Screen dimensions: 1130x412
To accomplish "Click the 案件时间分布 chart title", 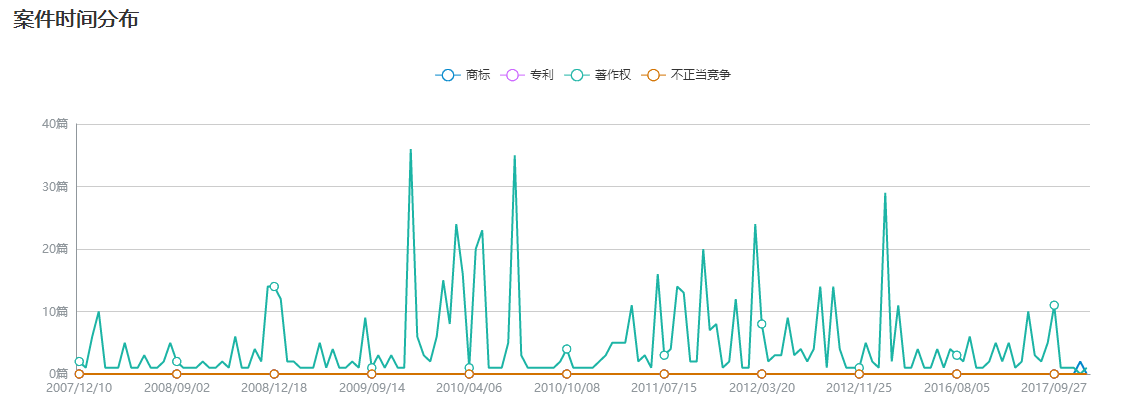I will [76, 19].
